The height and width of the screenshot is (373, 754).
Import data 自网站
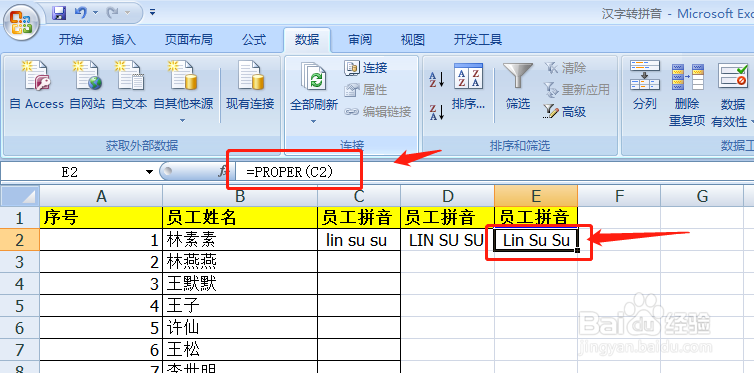87,85
